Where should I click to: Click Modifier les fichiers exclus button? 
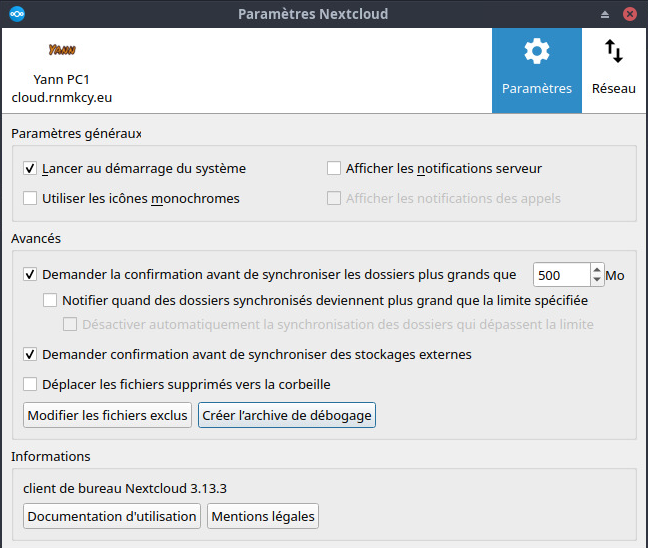(x=108, y=415)
